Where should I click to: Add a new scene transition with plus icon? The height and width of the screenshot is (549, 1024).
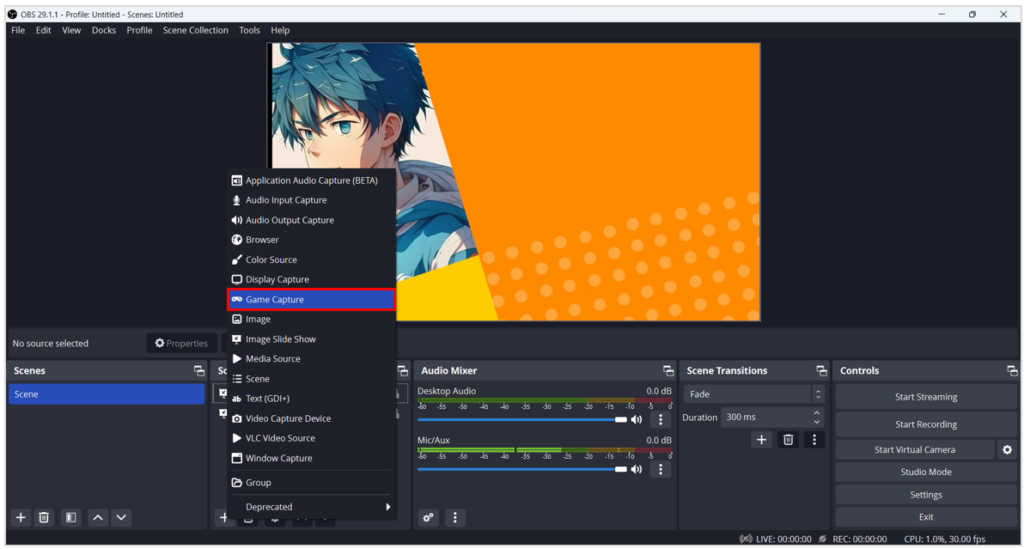pos(761,439)
